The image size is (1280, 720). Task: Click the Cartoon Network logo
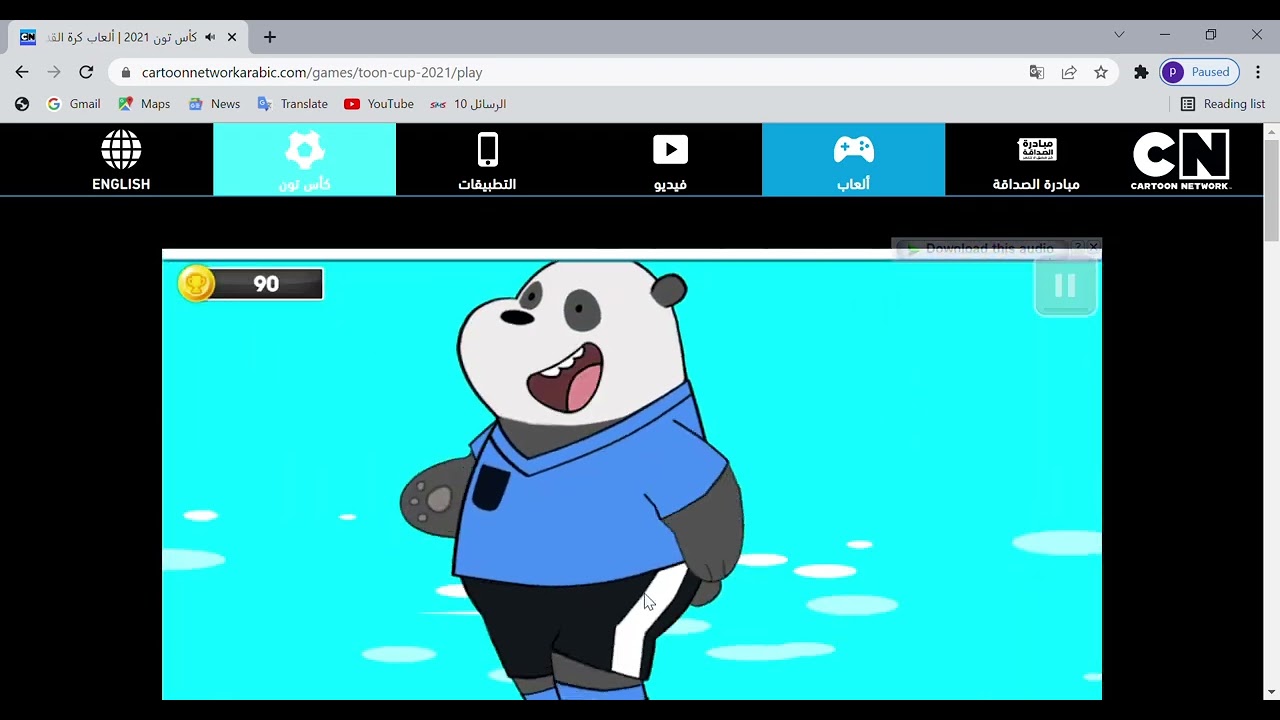pyautogui.click(x=1180, y=160)
